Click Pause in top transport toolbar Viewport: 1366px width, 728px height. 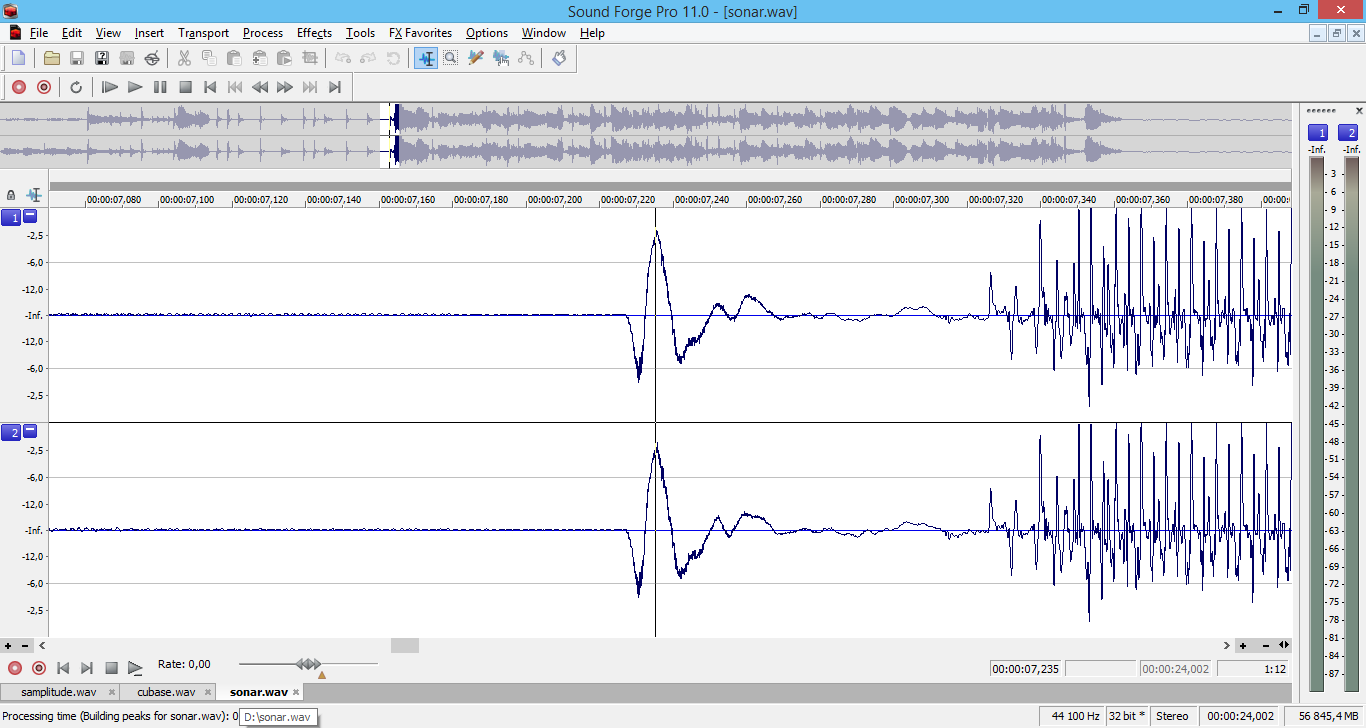point(160,87)
